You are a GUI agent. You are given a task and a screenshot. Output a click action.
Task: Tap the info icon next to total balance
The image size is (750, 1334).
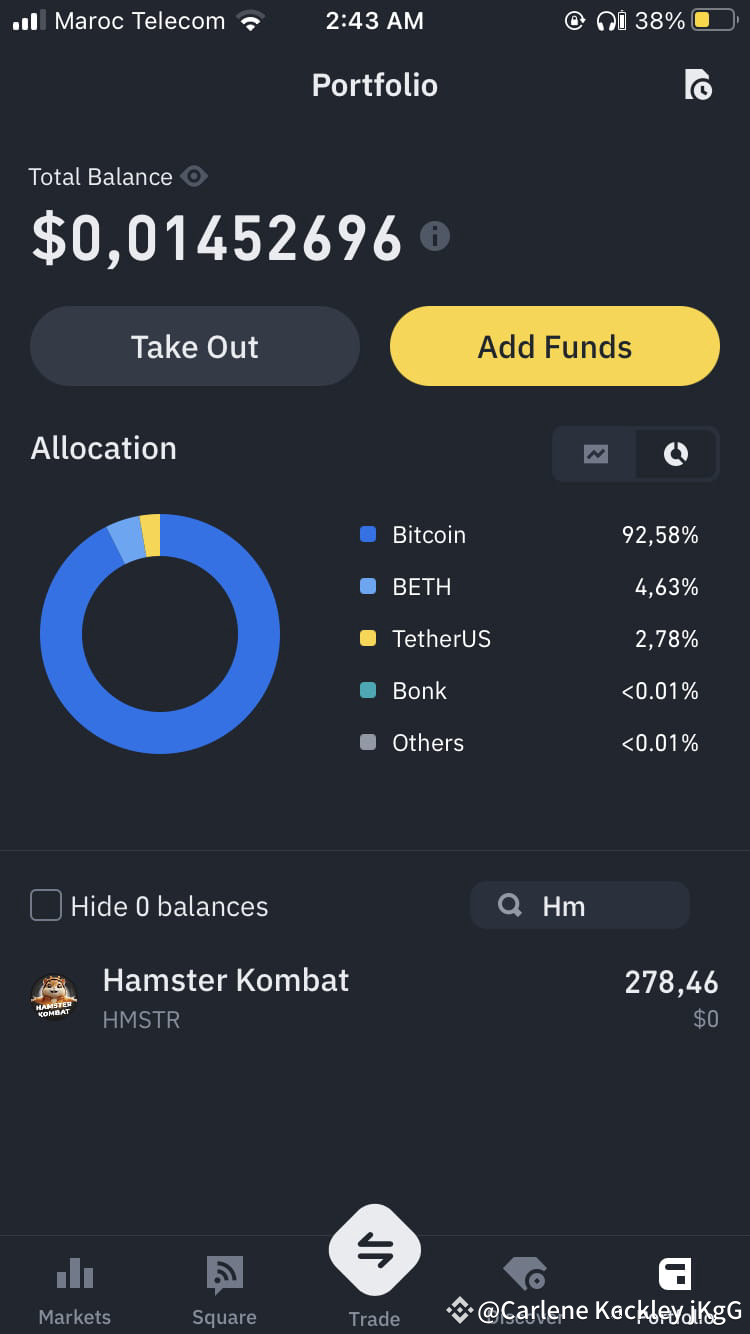[x=435, y=237]
